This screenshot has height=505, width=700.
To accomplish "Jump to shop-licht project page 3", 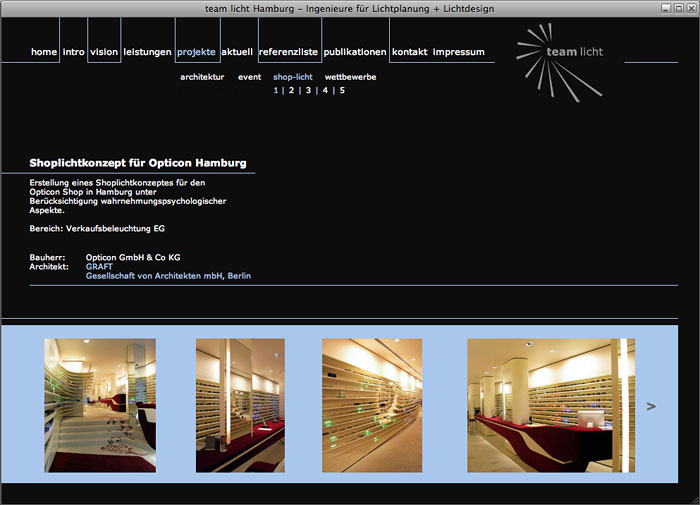I will [308, 90].
